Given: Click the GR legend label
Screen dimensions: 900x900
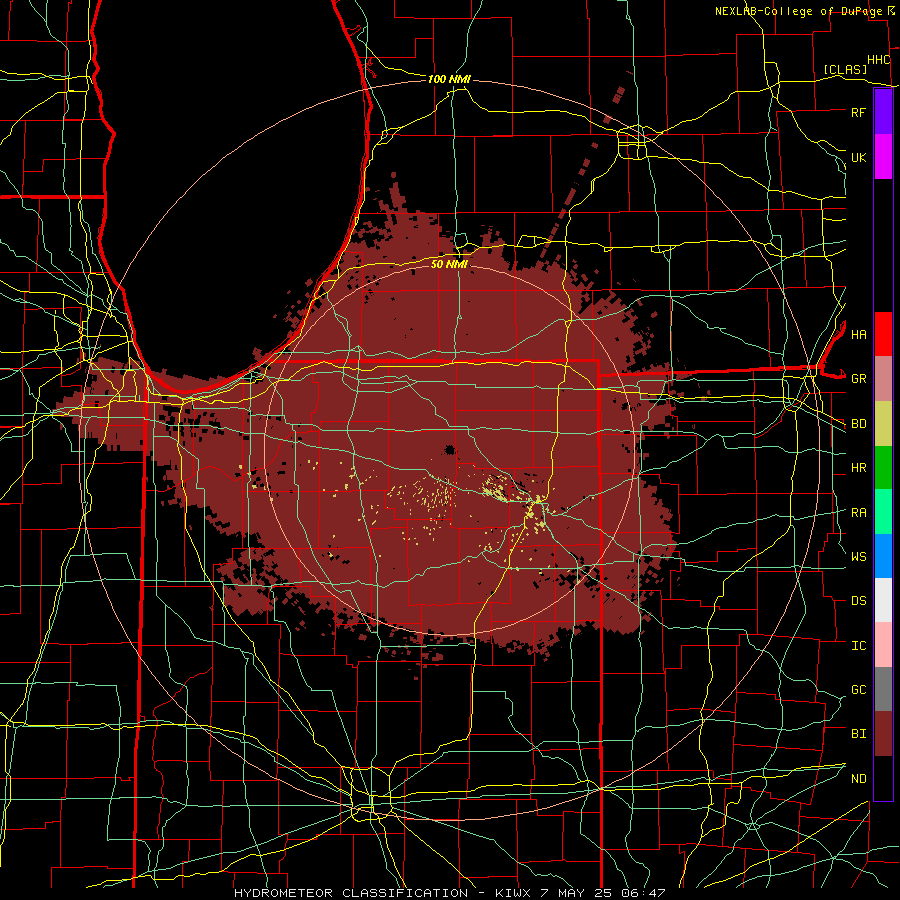Looking at the screenshot, I should point(858,379).
